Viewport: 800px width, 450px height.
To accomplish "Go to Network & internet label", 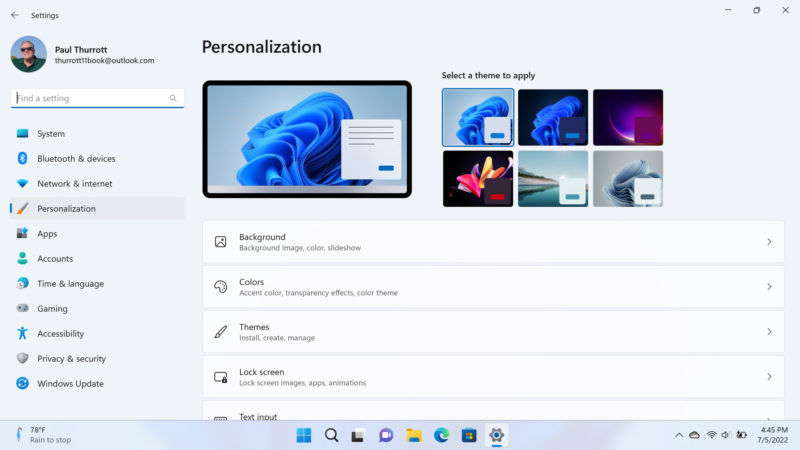I will pos(74,184).
